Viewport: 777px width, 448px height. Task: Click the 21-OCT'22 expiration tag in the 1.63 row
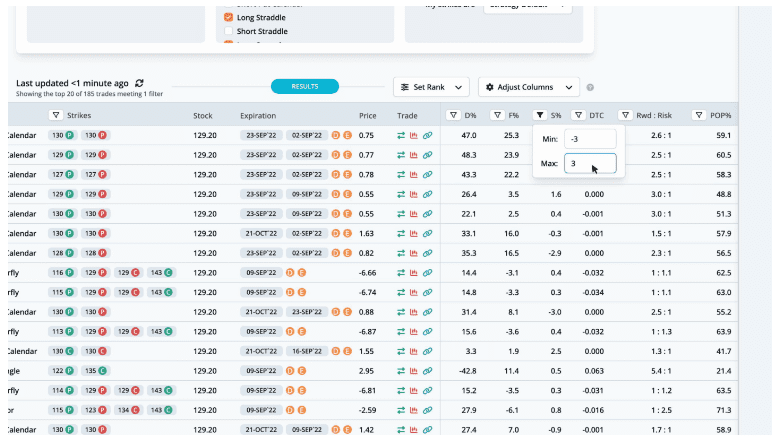[262, 233]
